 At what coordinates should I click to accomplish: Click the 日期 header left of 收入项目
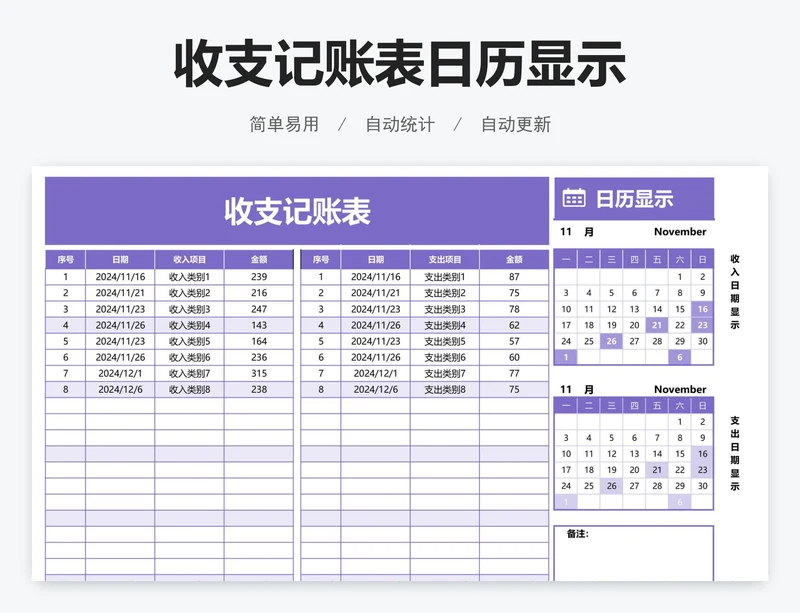click(x=120, y=259)
